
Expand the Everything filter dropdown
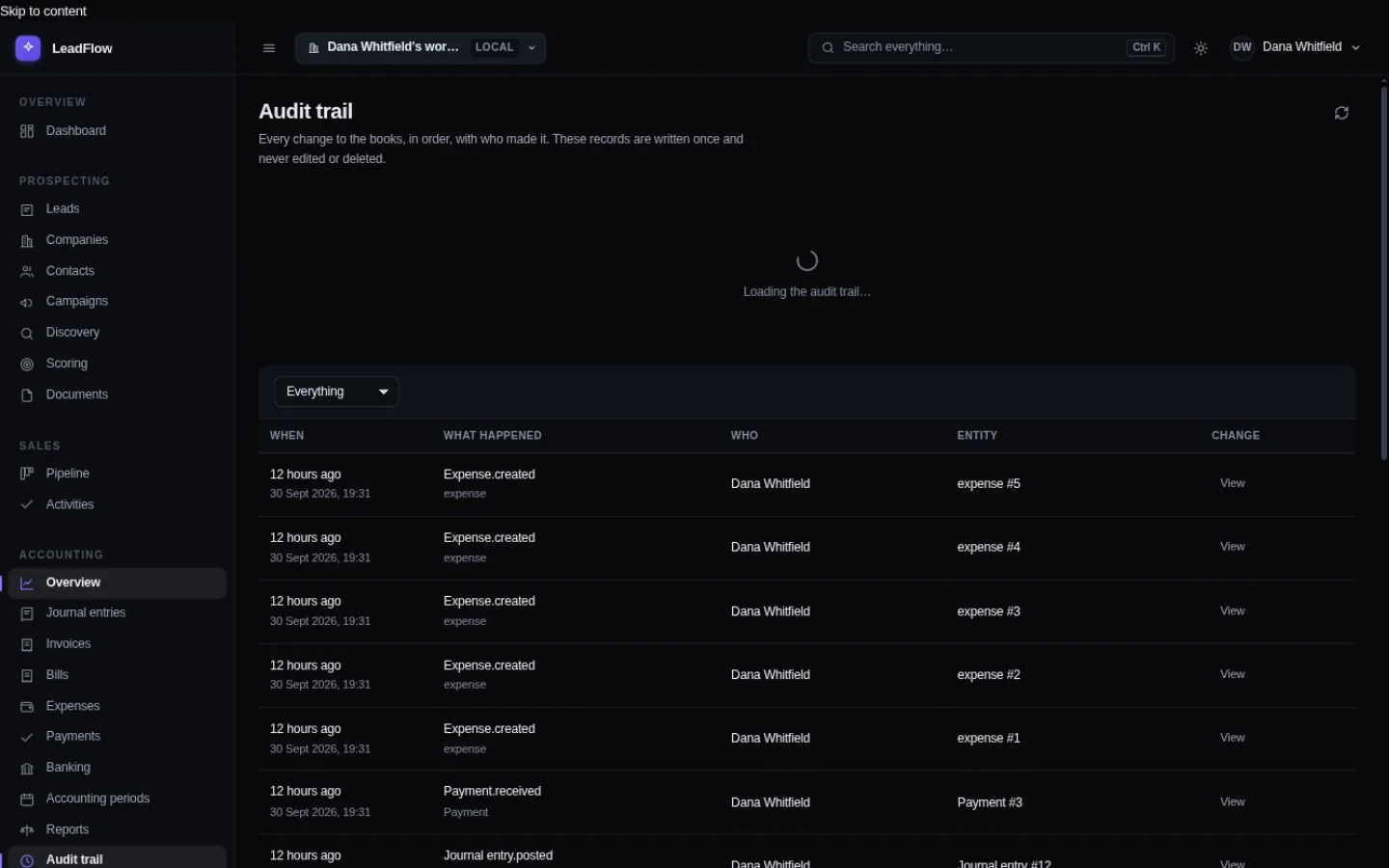[x=337, y=392]
